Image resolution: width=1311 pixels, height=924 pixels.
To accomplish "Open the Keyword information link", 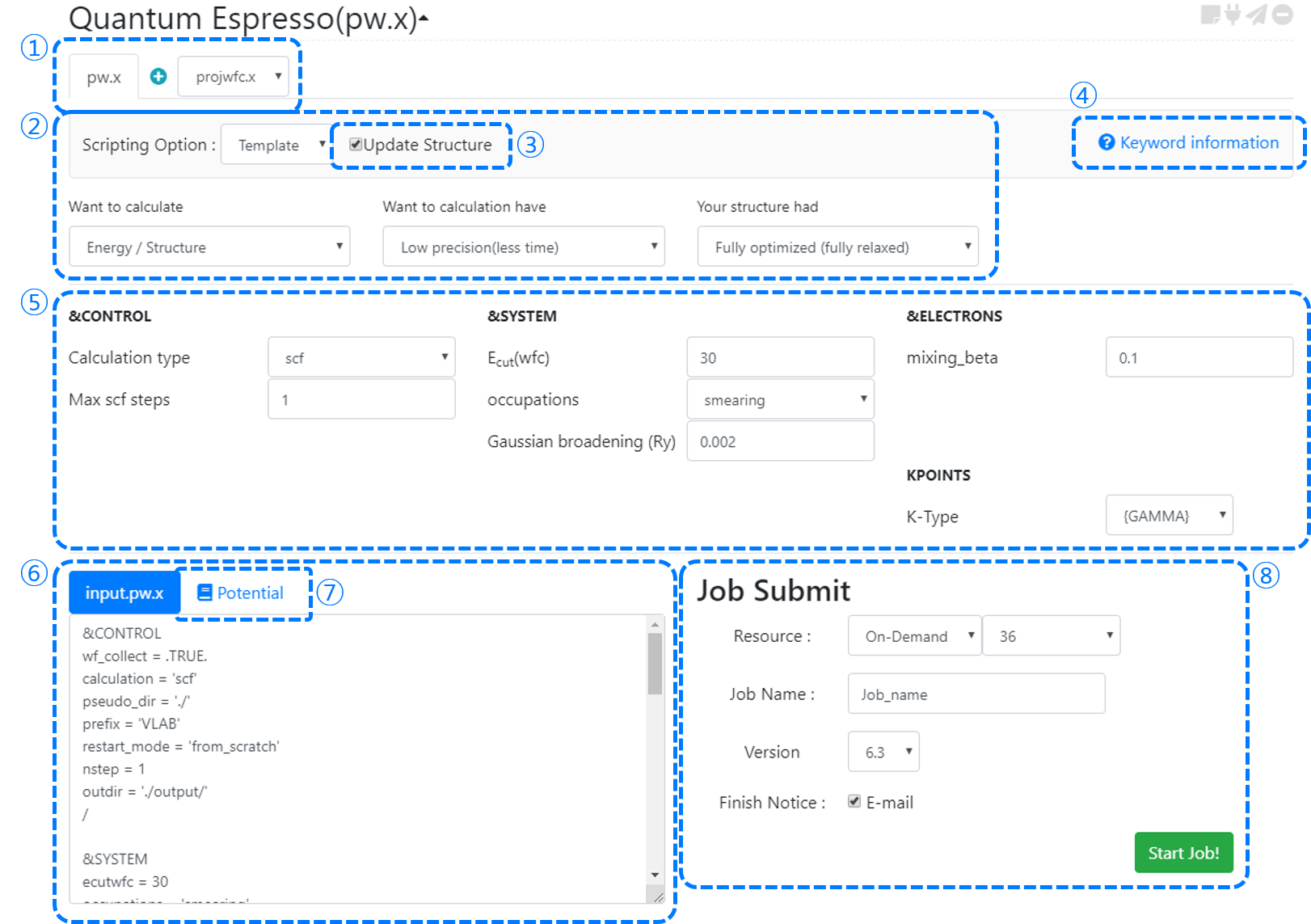I will pos(1188,142).
